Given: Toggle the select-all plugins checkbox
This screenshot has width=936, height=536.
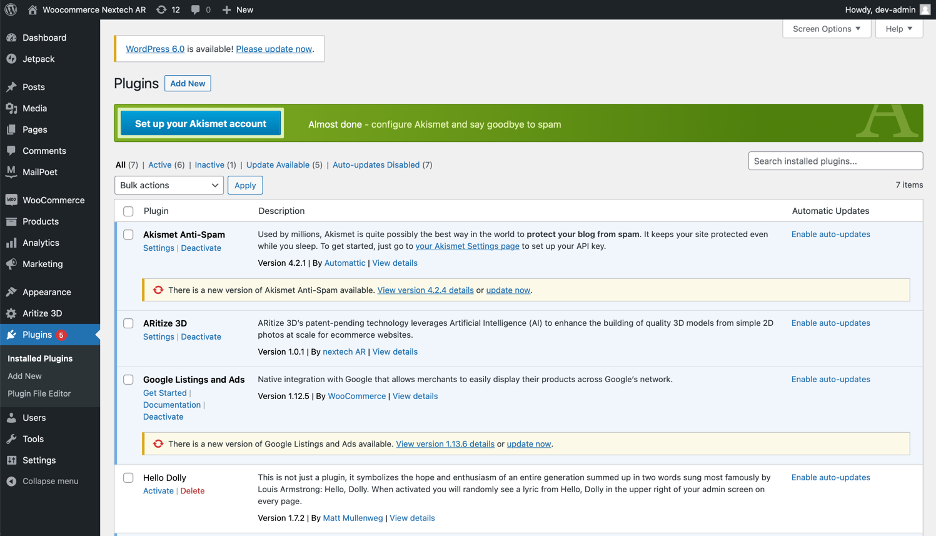Looking at the screenshot, I should pos(128,211).
